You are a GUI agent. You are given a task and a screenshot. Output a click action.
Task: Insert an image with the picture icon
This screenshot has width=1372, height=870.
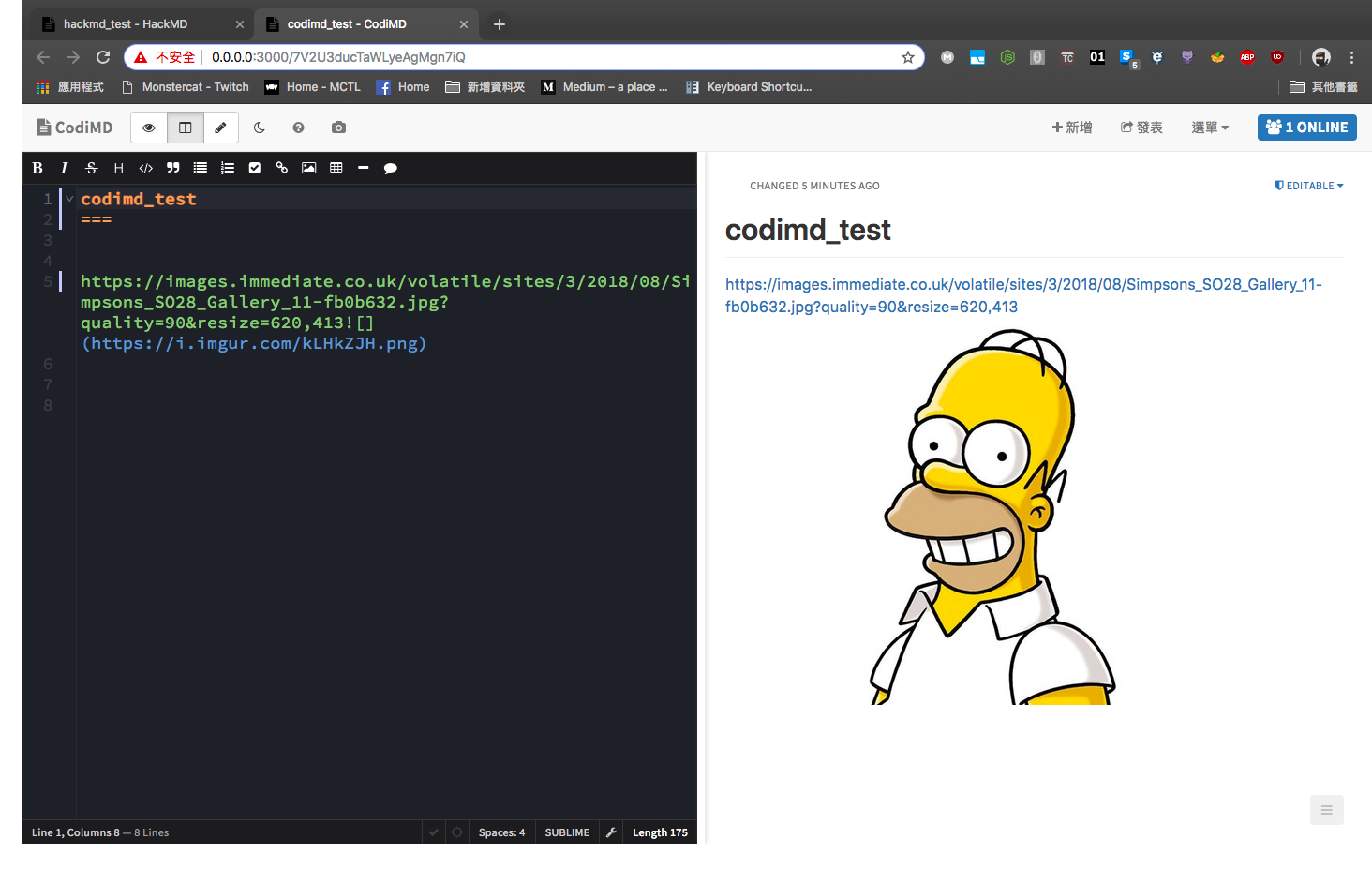(308, 168)
